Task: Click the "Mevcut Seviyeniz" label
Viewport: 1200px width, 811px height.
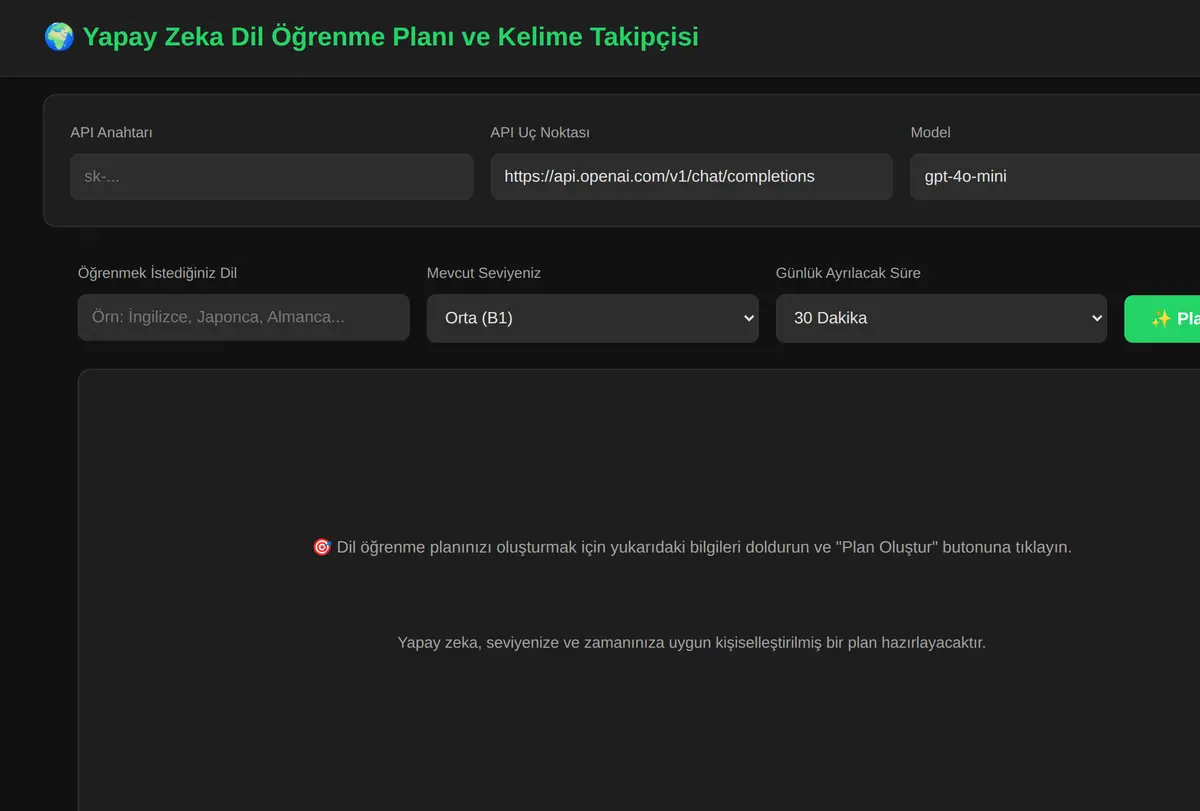Action: 484,273
